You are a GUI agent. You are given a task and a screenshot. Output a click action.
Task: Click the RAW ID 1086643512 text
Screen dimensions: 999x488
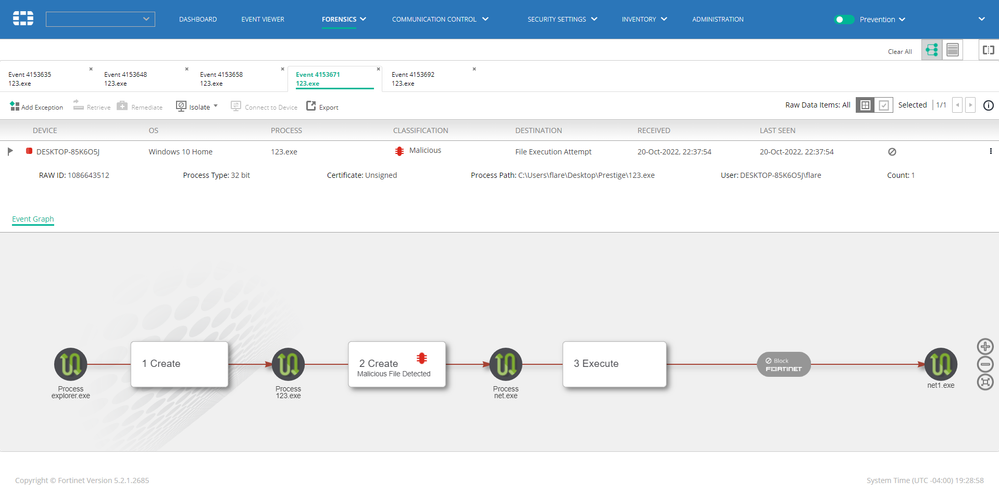(74, 175)
